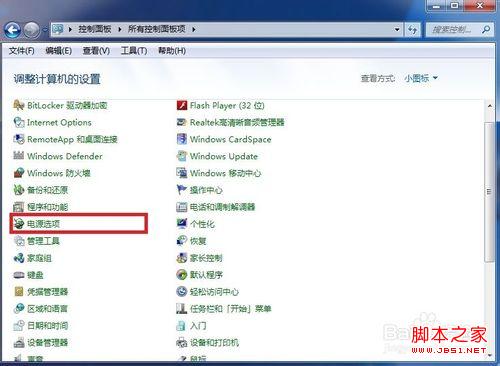This screenshot has width=500, height=366.
Task: Open Windows 防火墙 firewall icon
Action: tap(19, 173)
